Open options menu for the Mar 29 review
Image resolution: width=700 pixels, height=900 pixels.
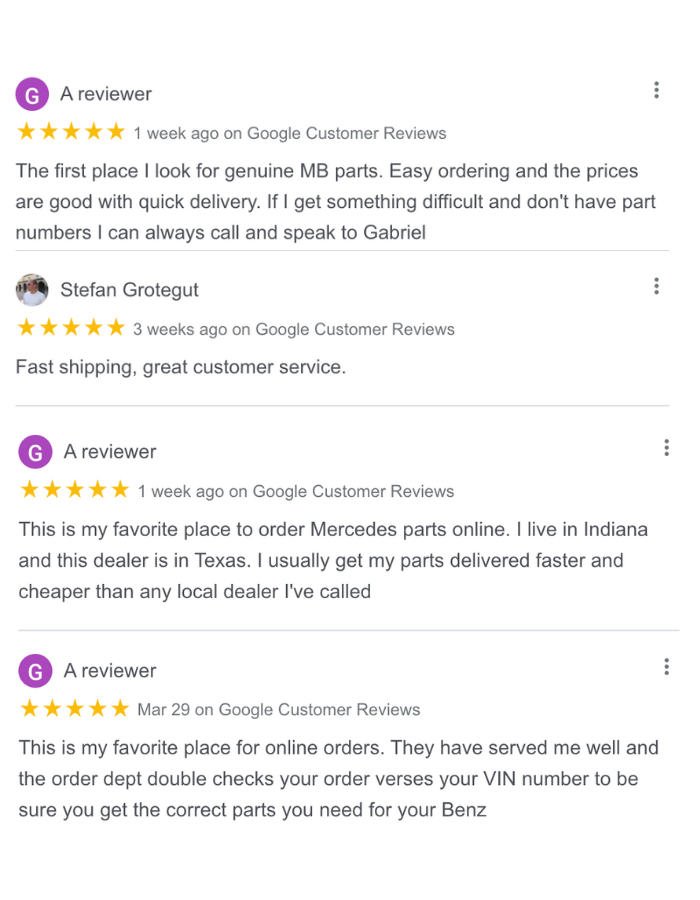tap(666, 667)
